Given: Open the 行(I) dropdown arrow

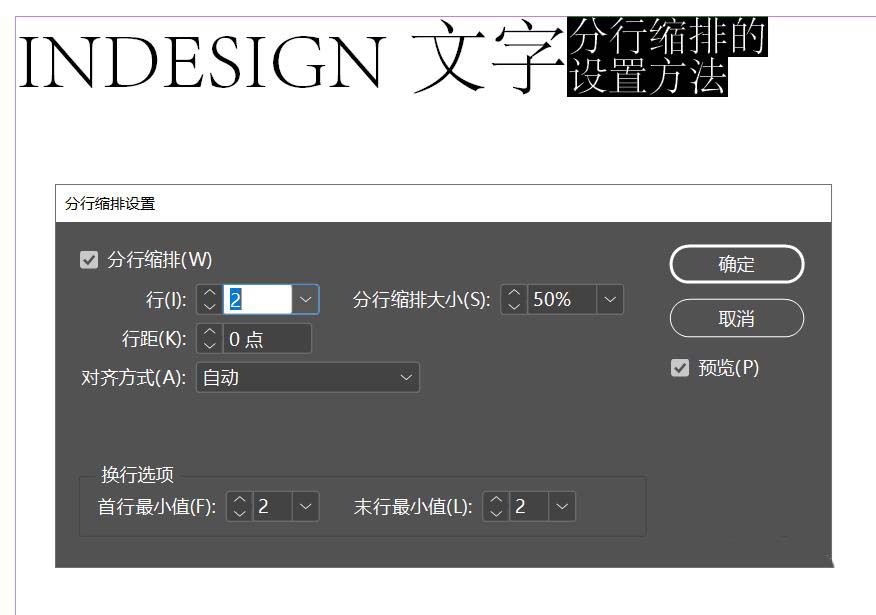Looking at the screenshot, I should [x=306, y=299].
